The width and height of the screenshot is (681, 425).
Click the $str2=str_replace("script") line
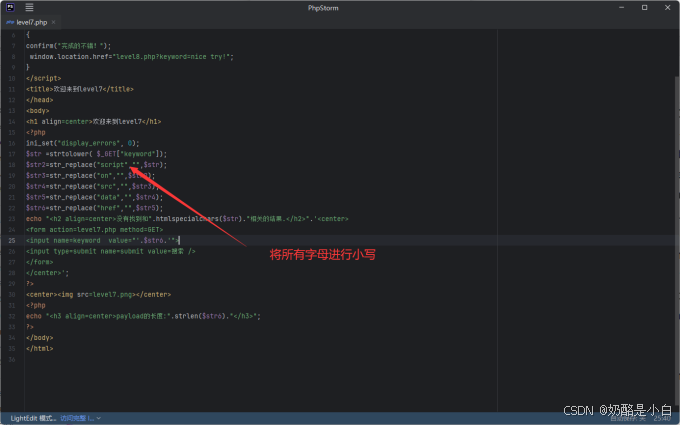pyautogui.click(x=96, y=165)
